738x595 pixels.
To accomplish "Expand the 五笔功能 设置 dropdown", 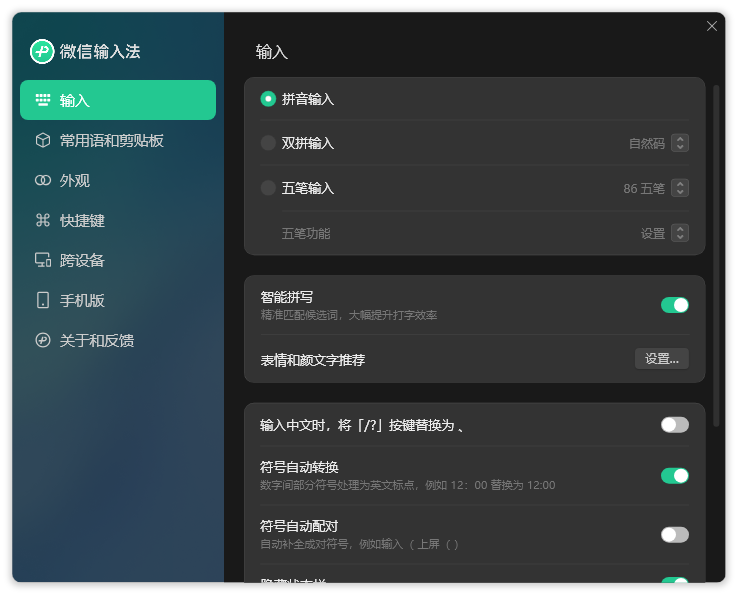I will click(680, 233).
